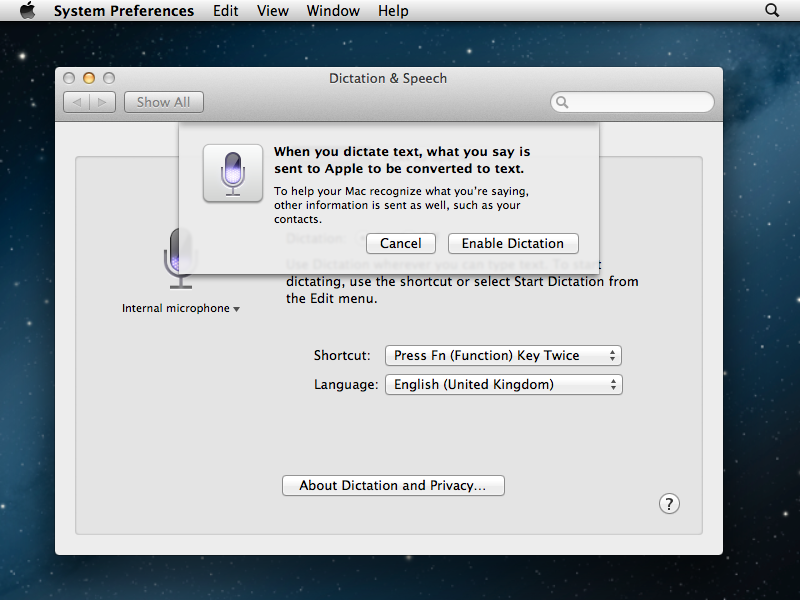Open the Language dropdown showing English (United Kingdom)
This screenshot has height=600, width=800.
[x=503, y=385]
